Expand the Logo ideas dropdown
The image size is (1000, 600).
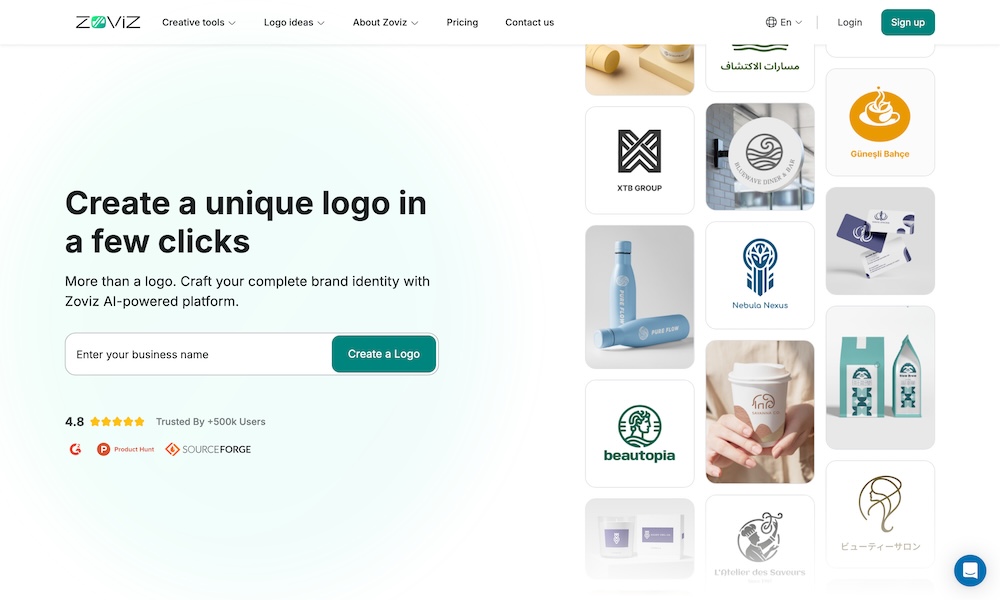(x=294, y=22)
